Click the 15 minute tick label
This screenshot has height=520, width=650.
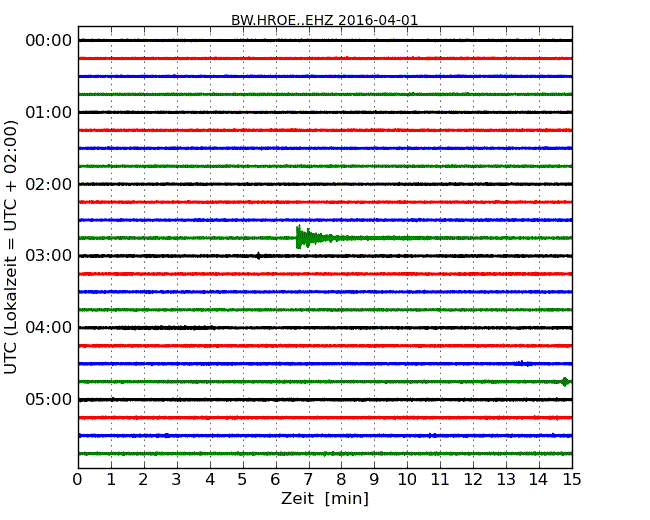572,479
